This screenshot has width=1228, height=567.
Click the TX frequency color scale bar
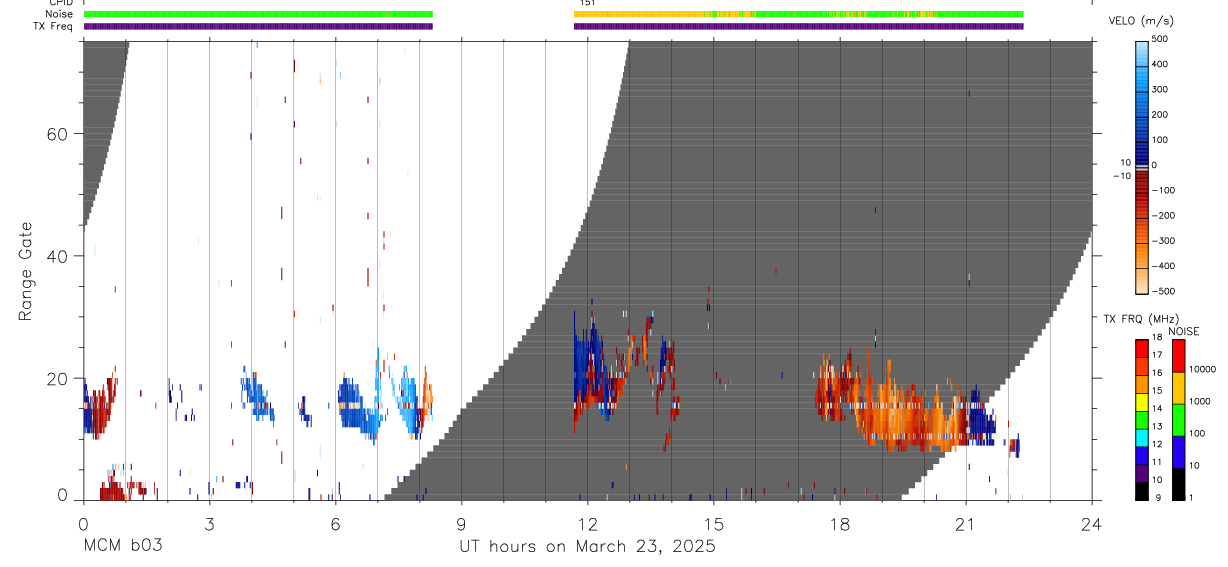click(1142, 420)
